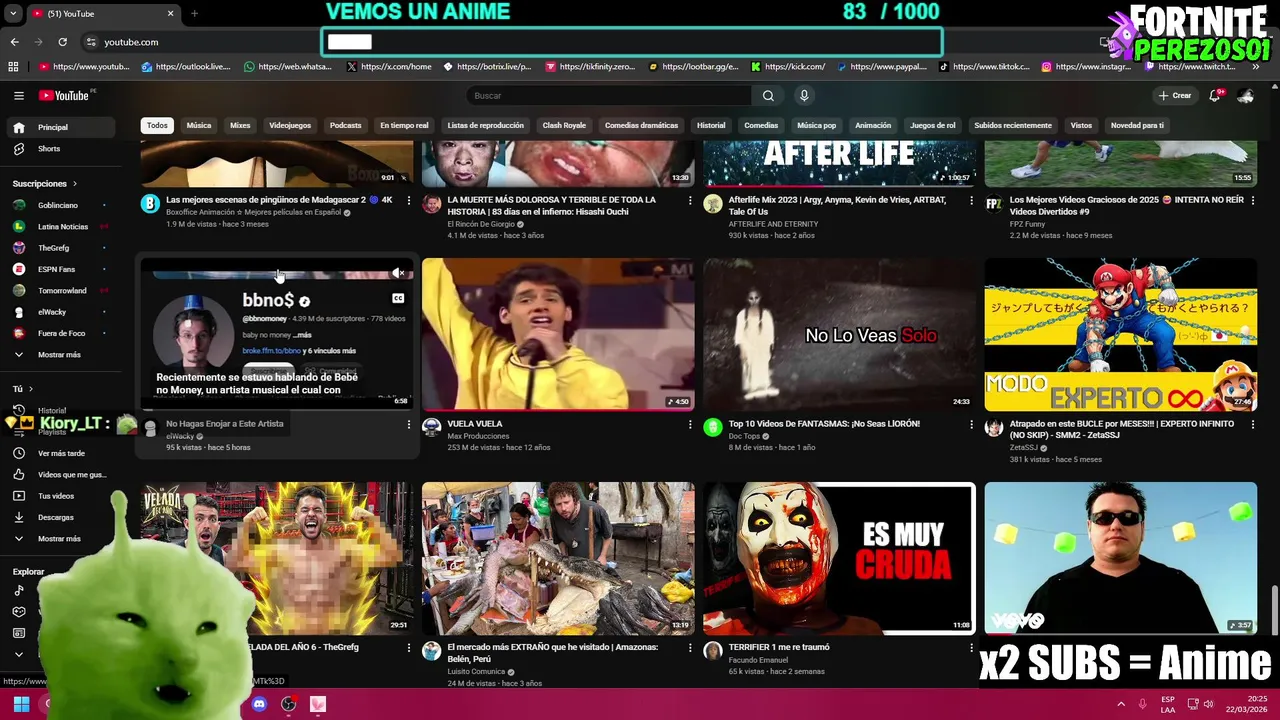1280x720 pixels.
Task: Open Afterlife Mix 2023 video title
Action: 838,206
